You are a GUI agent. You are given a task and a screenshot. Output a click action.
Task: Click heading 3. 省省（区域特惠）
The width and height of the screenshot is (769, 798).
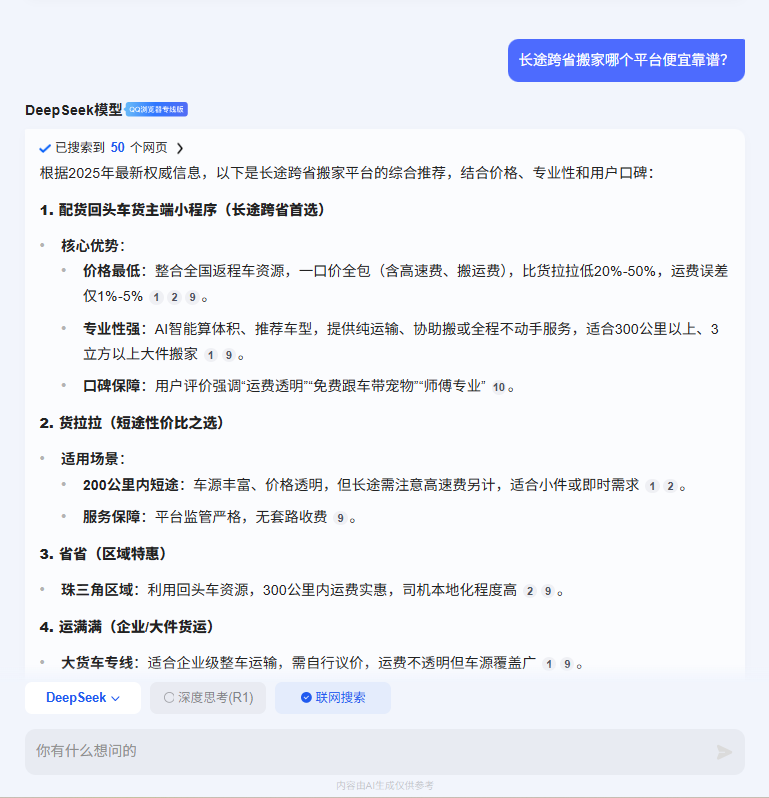103,554
